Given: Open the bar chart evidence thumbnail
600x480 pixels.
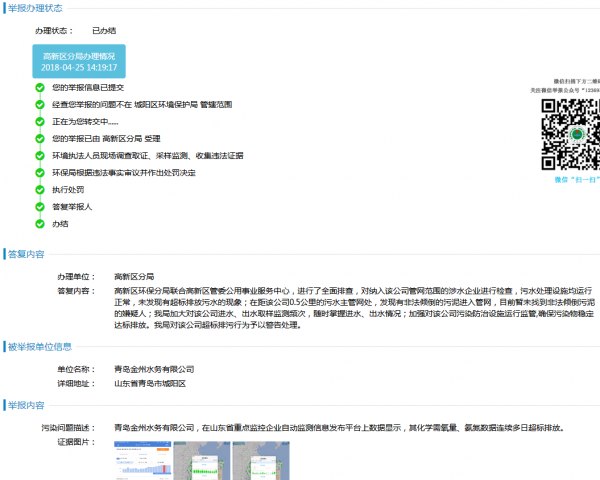Looking at the screenshot, I should (143, 460).
